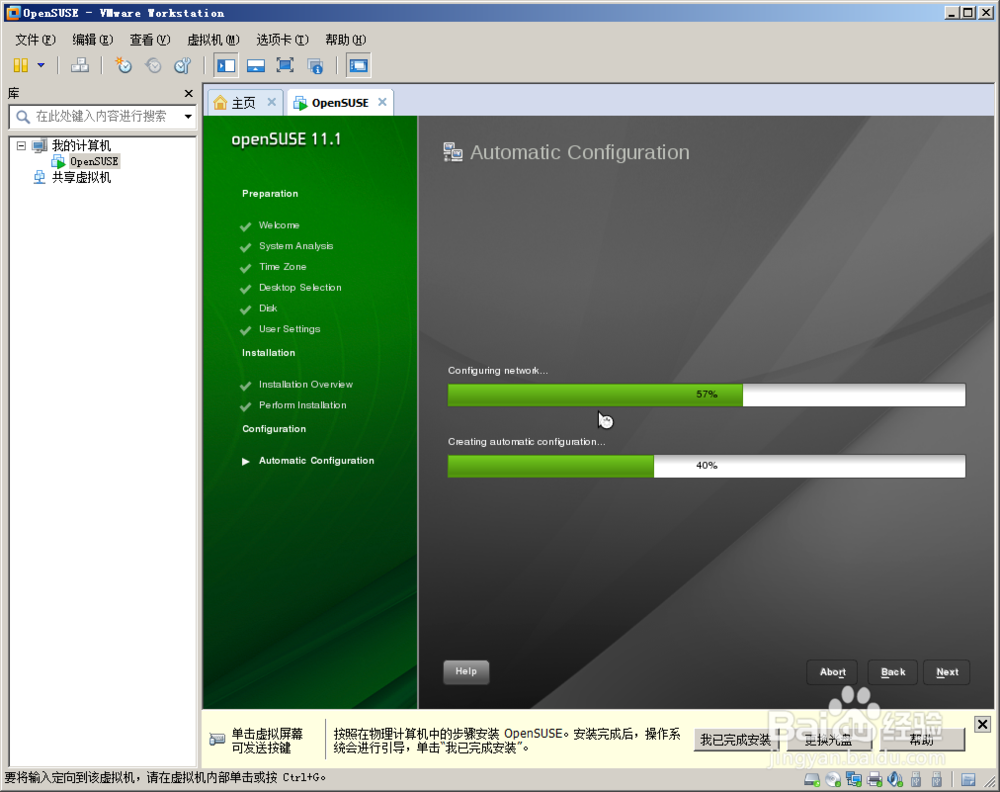Revert to the previous snapshot

[153, 65]
